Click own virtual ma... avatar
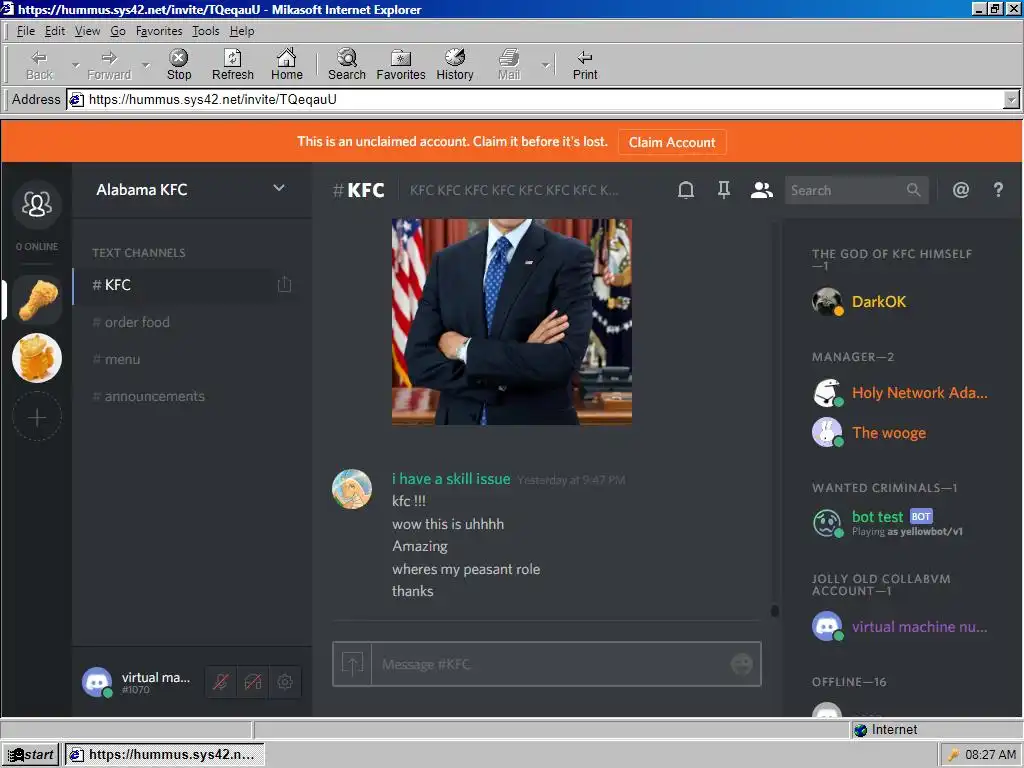This screenshot has width=1024, height=768. click(97, 682)
